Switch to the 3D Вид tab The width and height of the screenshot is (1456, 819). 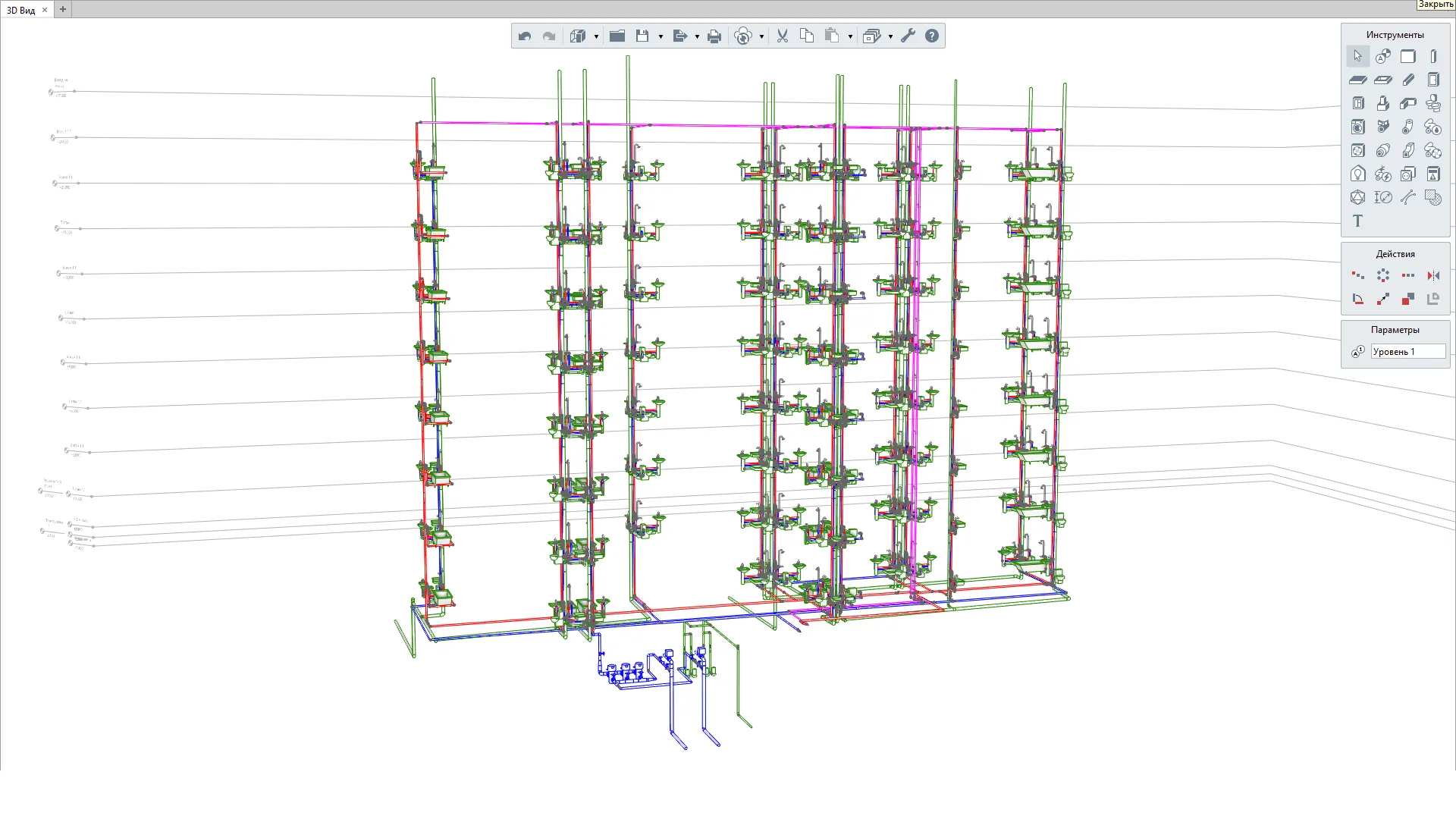pos(21,10)
